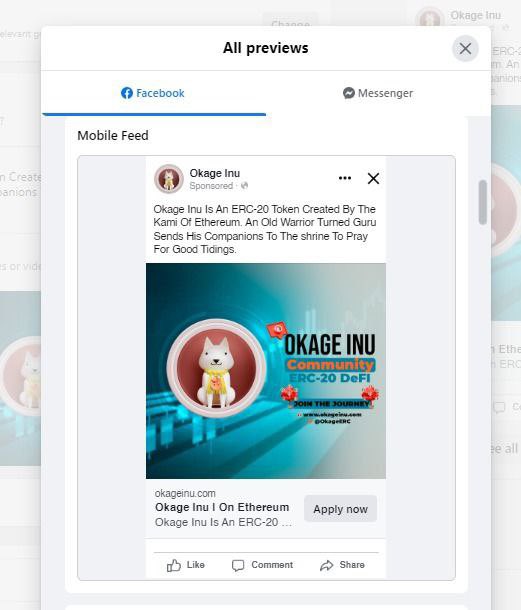
Task: Click the Mobile Feed heading
Action: [x=113, y=136]
